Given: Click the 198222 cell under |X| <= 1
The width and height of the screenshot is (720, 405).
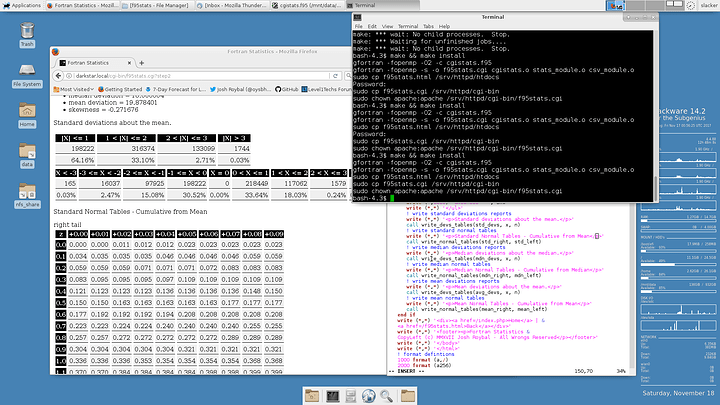Looking at the screenshot, I should pos(75,149).
